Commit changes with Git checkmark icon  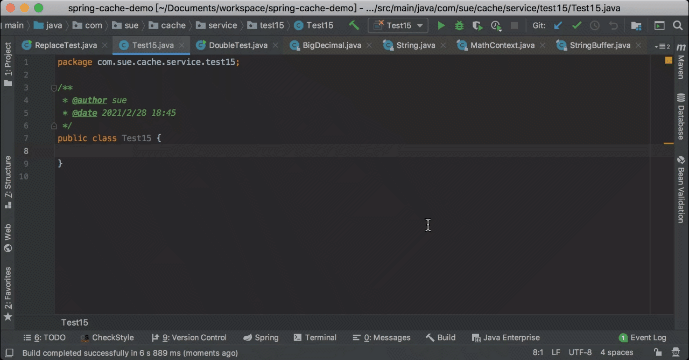tap(577, 26)
